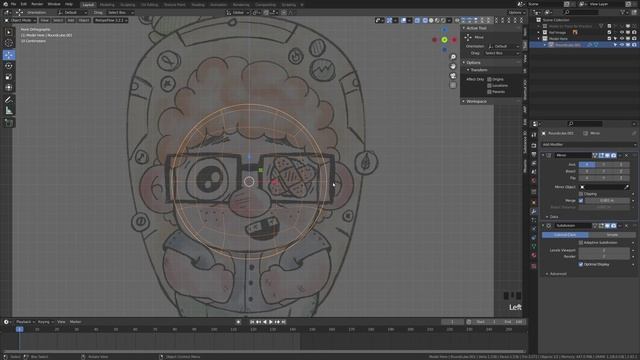Toggle the Merge checkbox in Mirror modifier

(x=581, y=200)
